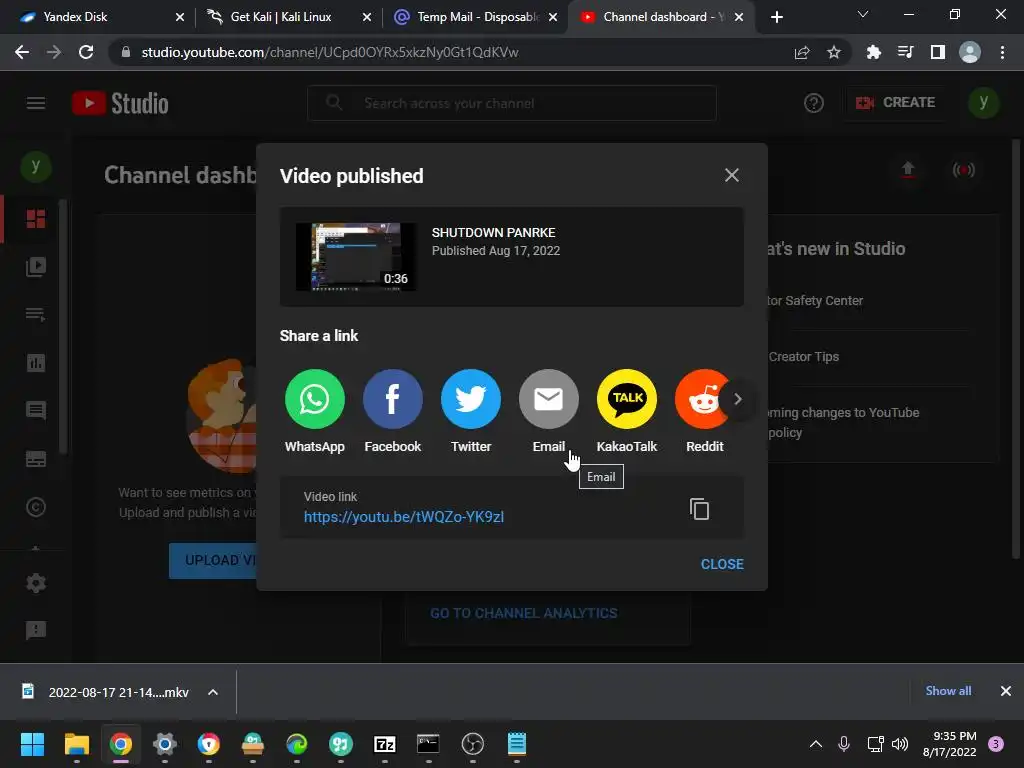
Task: Open the account avatar in Studio header
Action: tap(984, 103)
